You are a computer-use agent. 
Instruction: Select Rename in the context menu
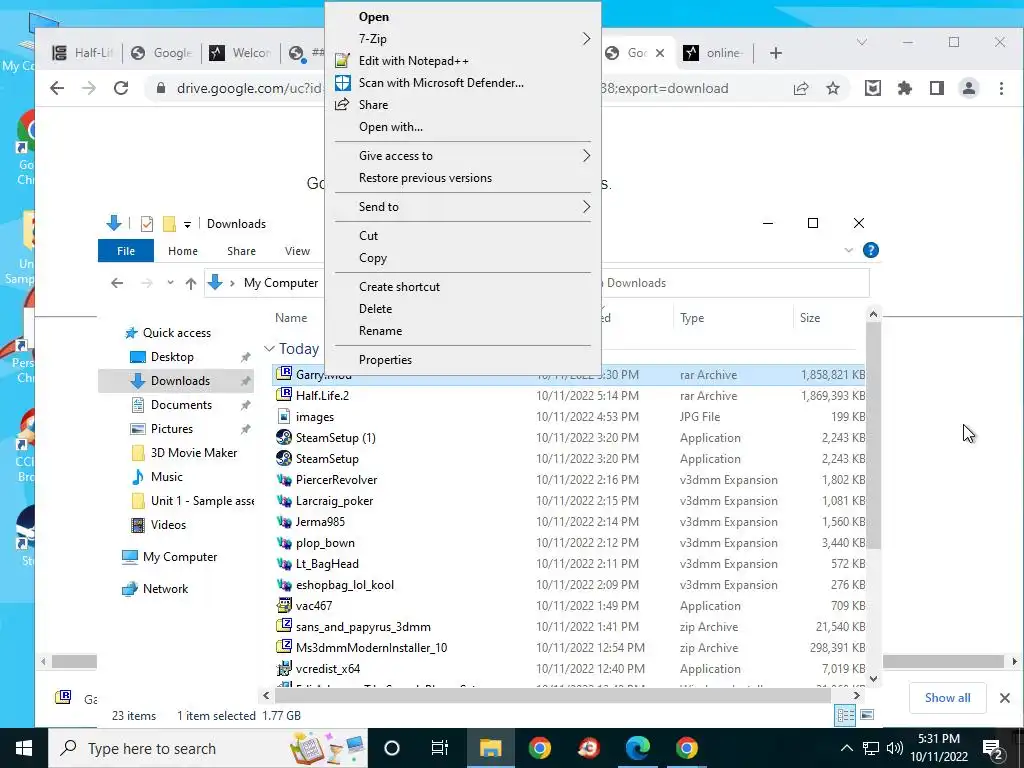tap(380, 330)
